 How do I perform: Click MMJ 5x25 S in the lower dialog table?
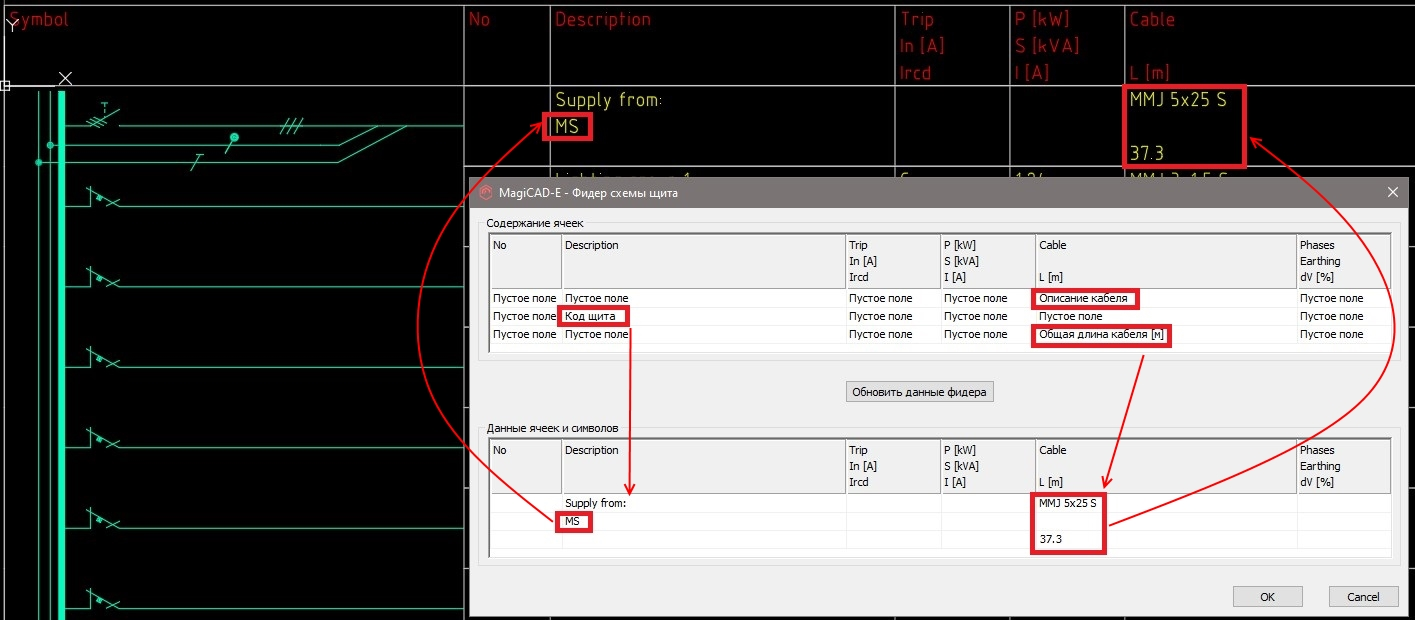point(1067,503)
